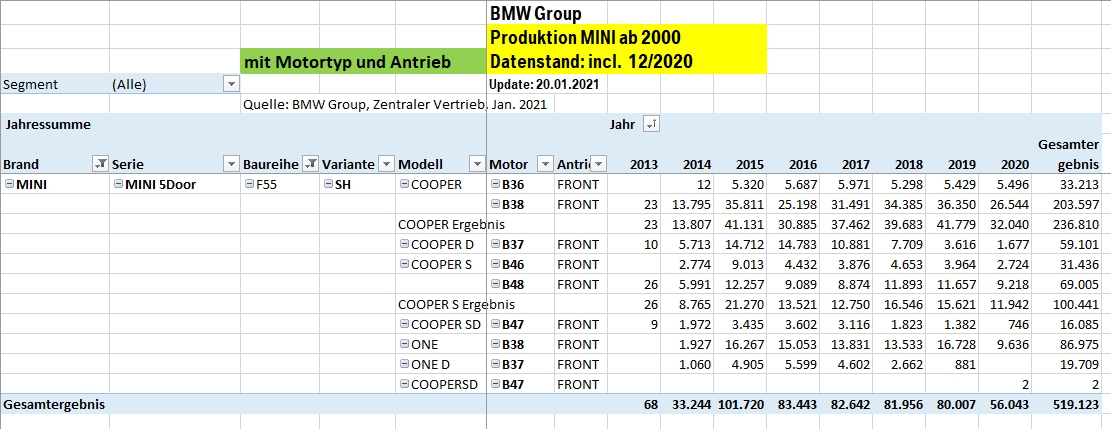Click the yellow Produktion MINI ab 2000 cell
Viewport: 1111px width, 429px height.
(x=626, y=38)
